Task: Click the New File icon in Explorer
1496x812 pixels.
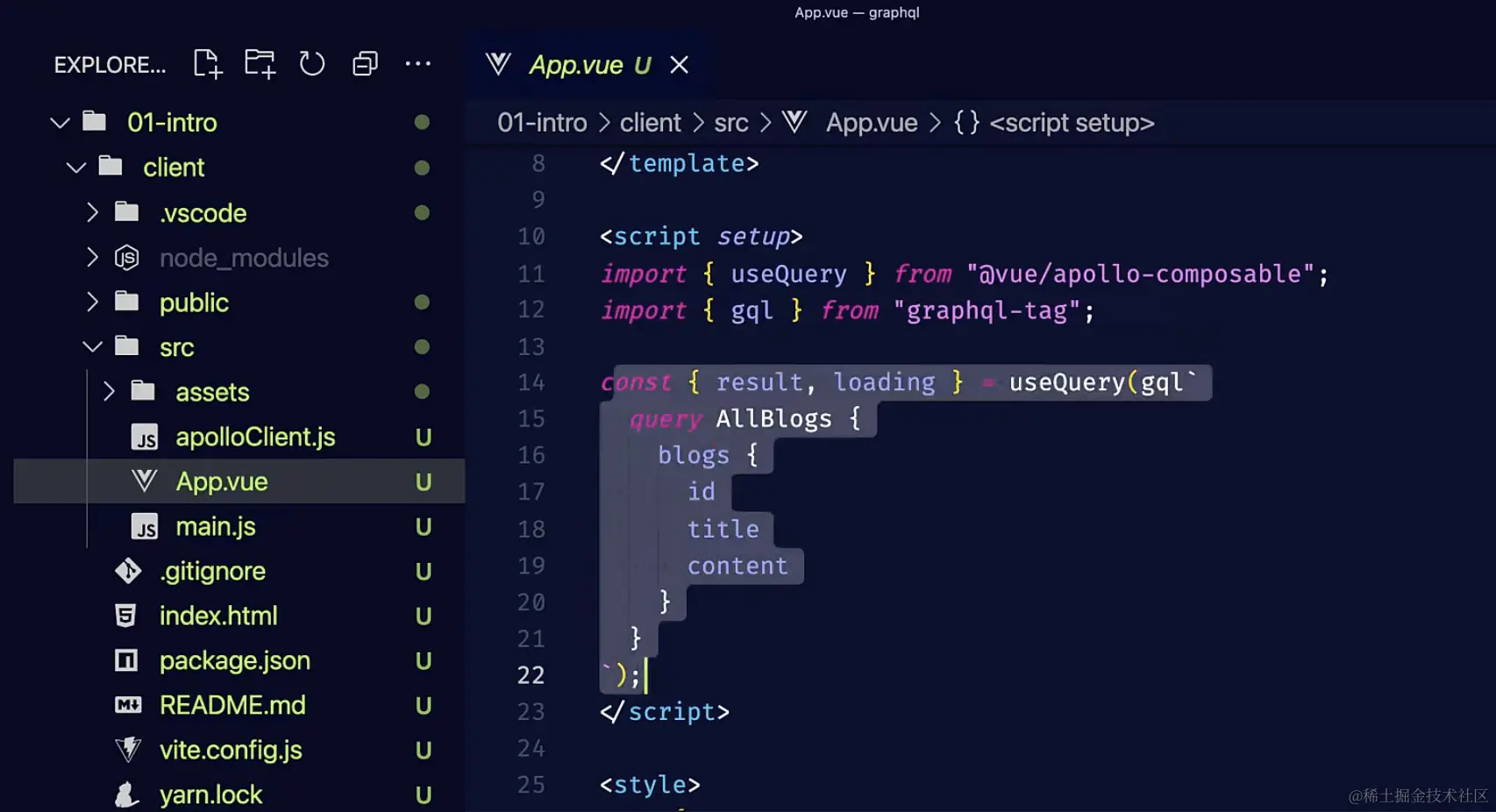Action: [208, 64]
